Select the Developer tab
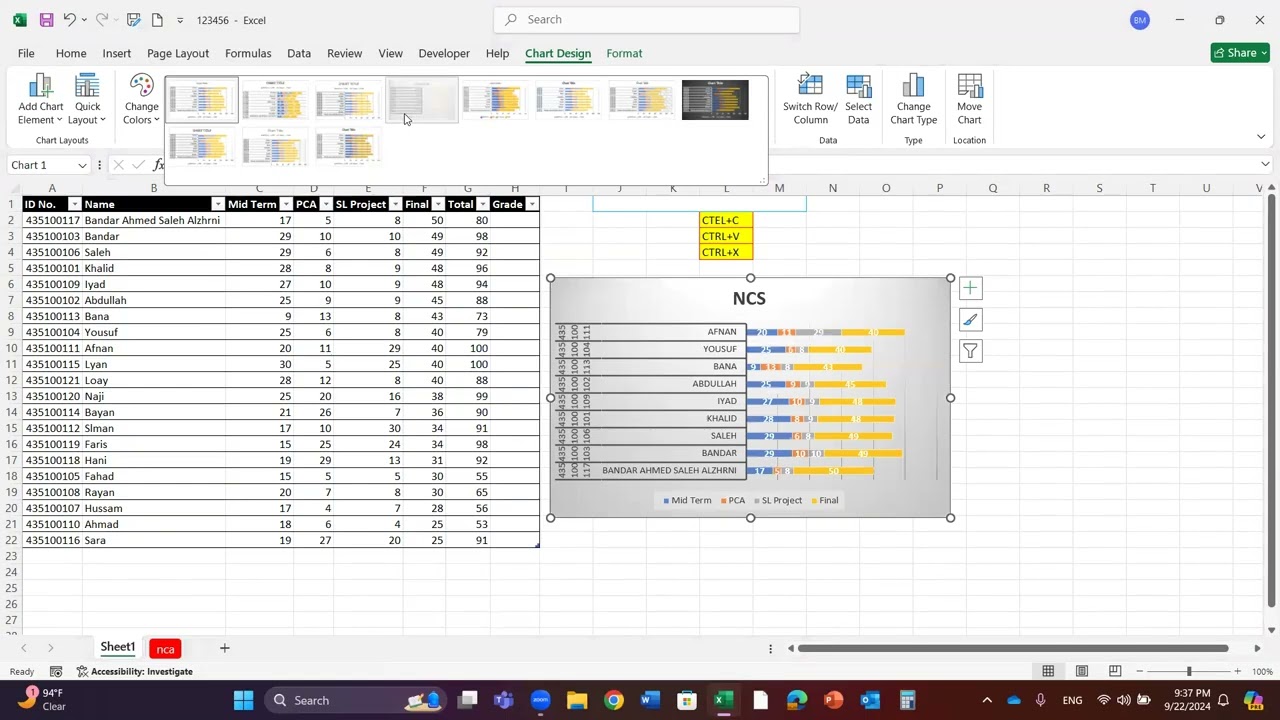 coord(444,53)
